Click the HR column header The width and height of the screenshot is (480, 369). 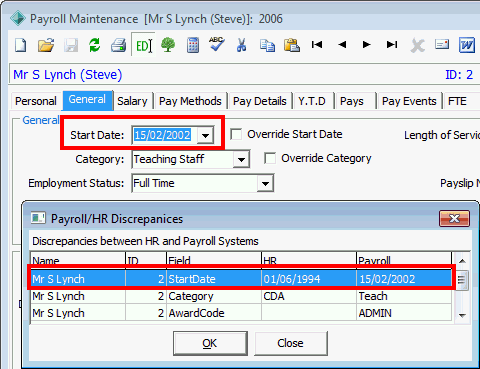coord(309,260)
